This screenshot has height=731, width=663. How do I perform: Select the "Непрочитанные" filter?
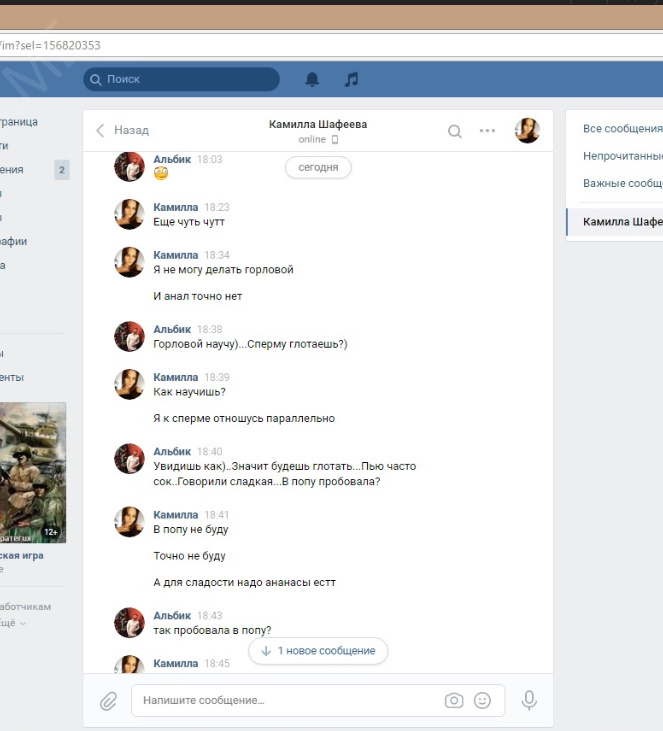tap(622, 156)
